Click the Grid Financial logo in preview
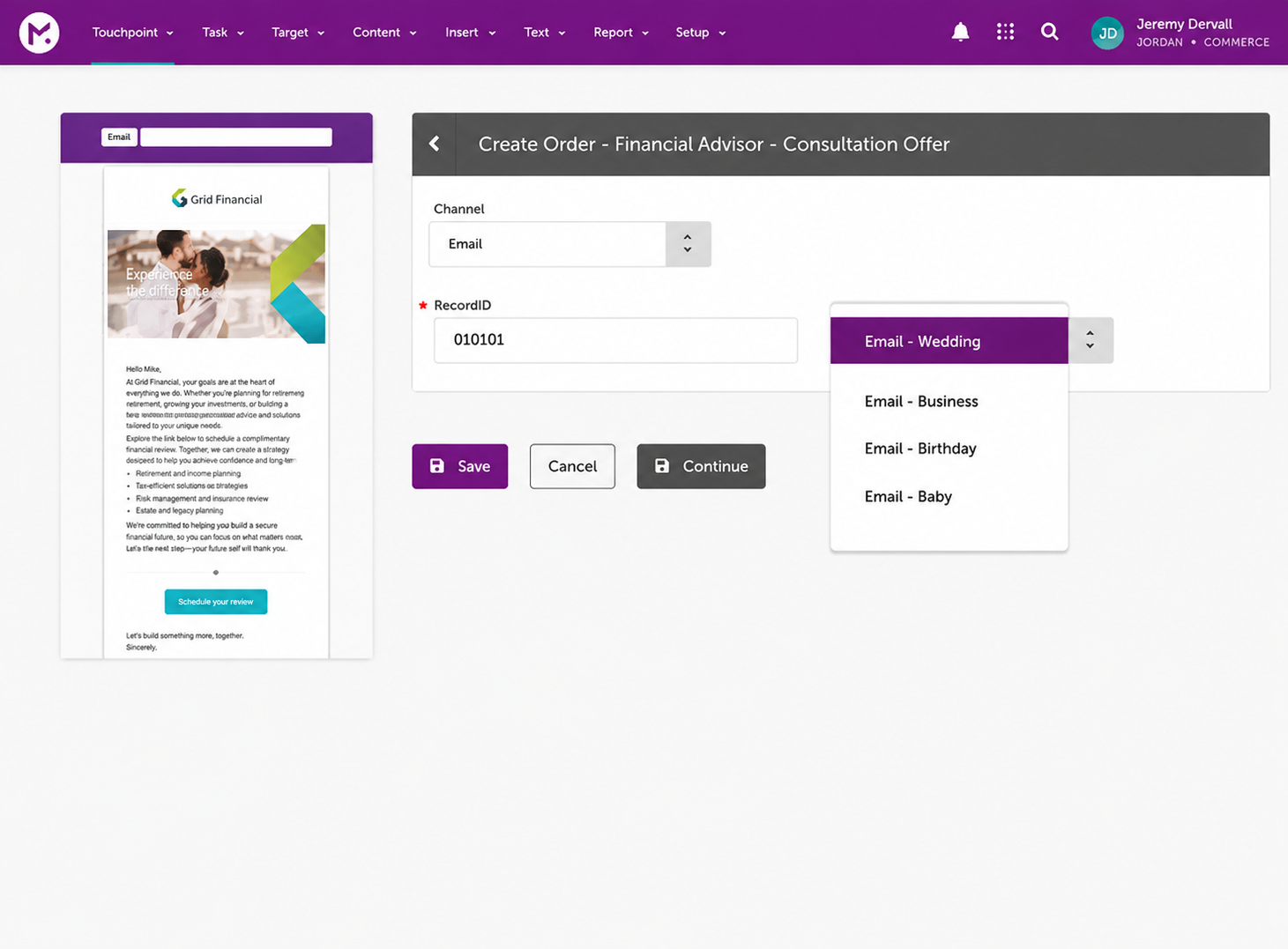The image size is (1288, 949). pos(217,199)
